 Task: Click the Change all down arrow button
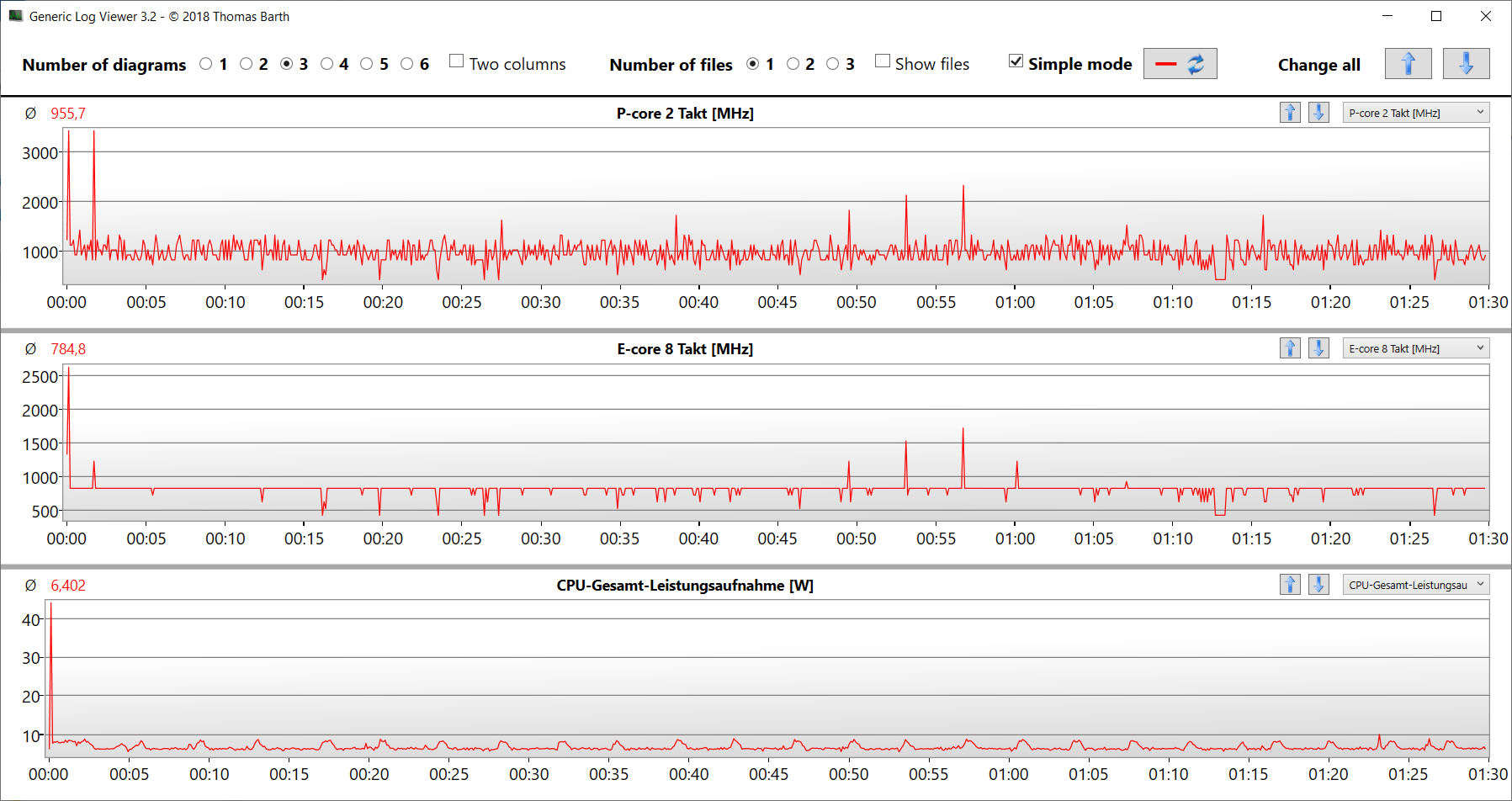(x=1465, y=64)
